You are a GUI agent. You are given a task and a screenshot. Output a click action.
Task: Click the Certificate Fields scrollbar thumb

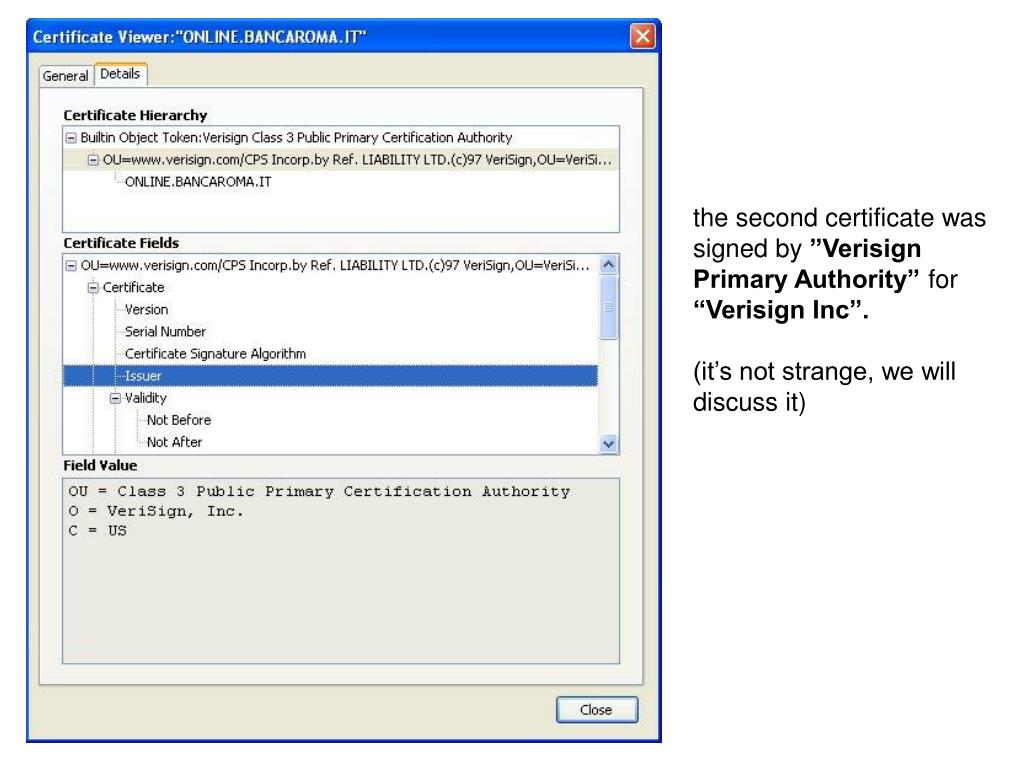[609, 308]
